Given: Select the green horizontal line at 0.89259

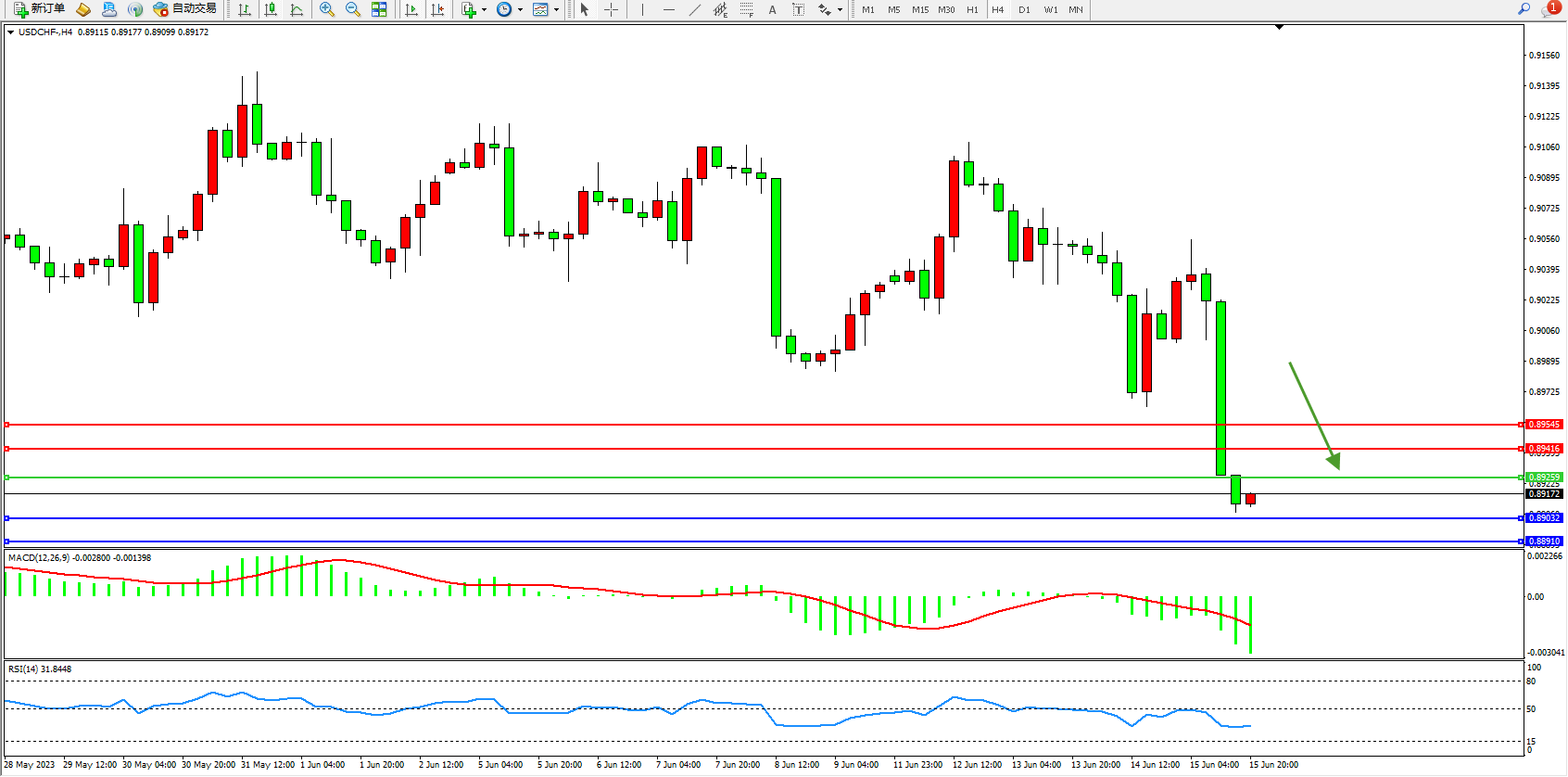Looking at the screenshot, I should point(741,478).
